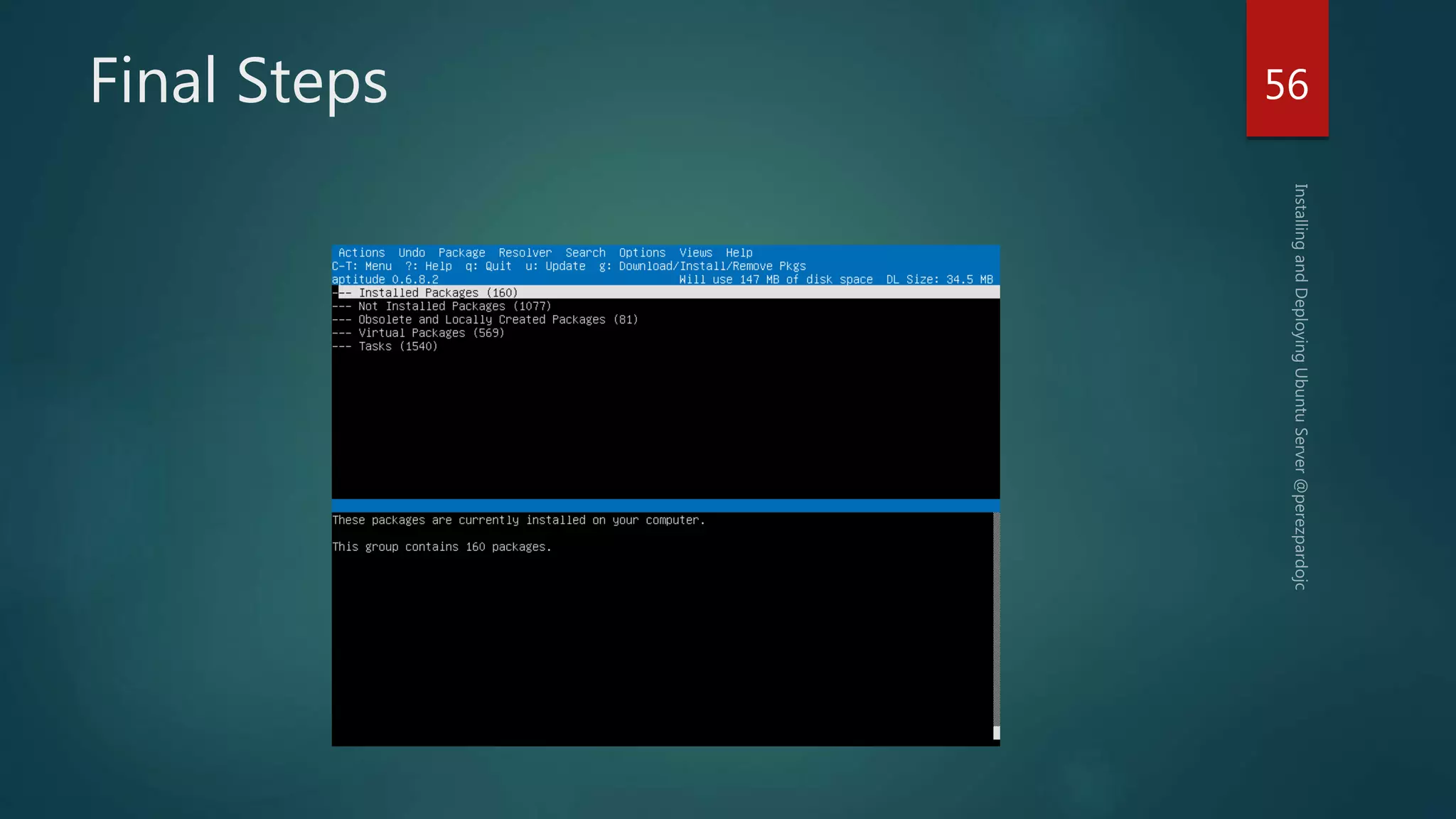The image size is (1456, 819).
Task: Click the description pane scrollbar track
Action: click(x=996, y=619)
